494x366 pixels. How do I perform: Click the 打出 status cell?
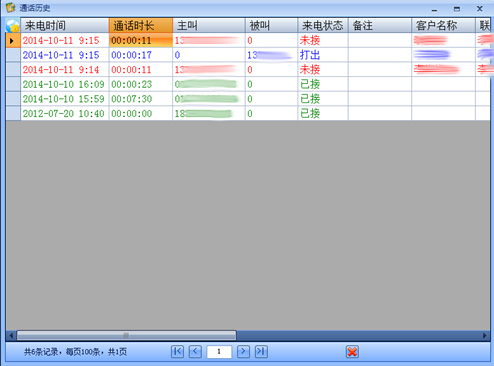coord(323,55)
